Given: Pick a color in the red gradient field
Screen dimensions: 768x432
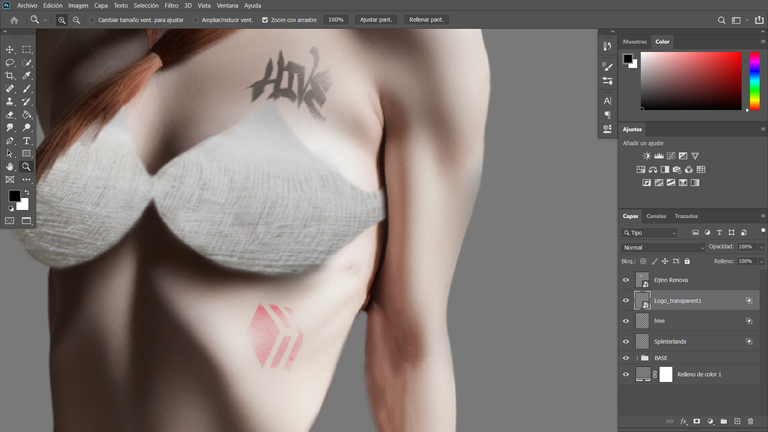Looking at the screenshot, I should coord(691,81).
